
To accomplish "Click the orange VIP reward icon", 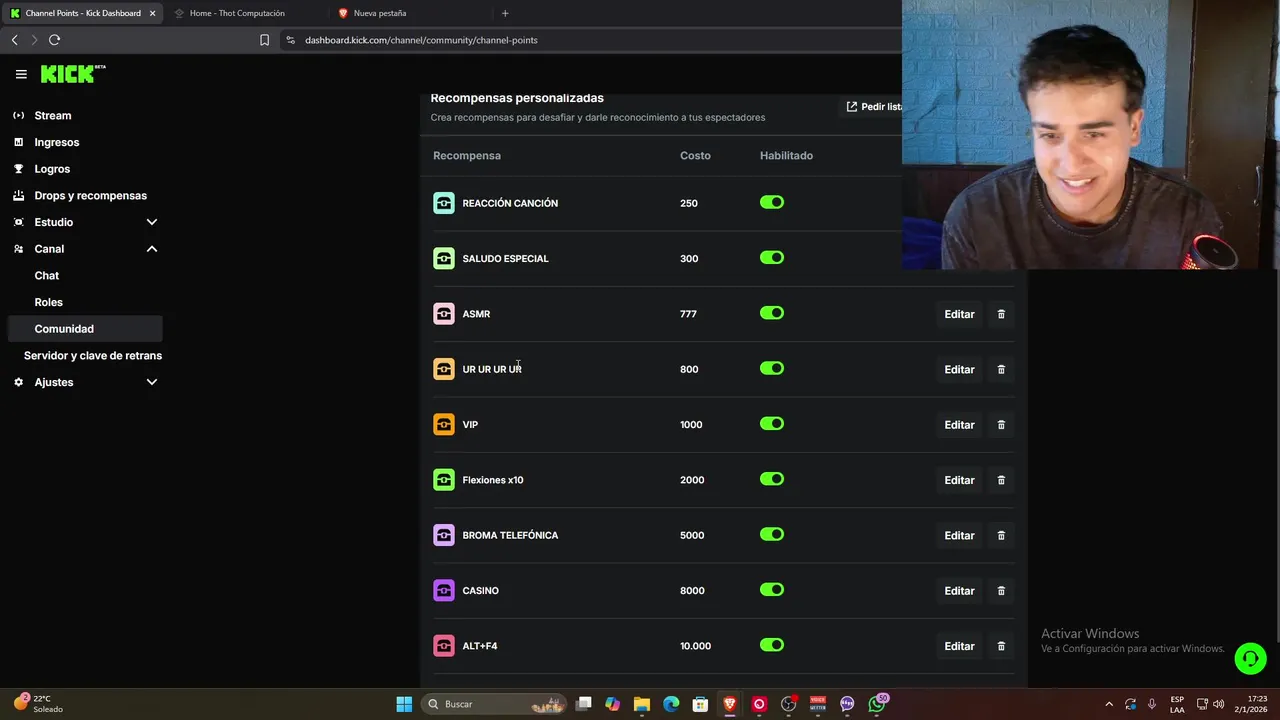I will [x=444, y=425].
